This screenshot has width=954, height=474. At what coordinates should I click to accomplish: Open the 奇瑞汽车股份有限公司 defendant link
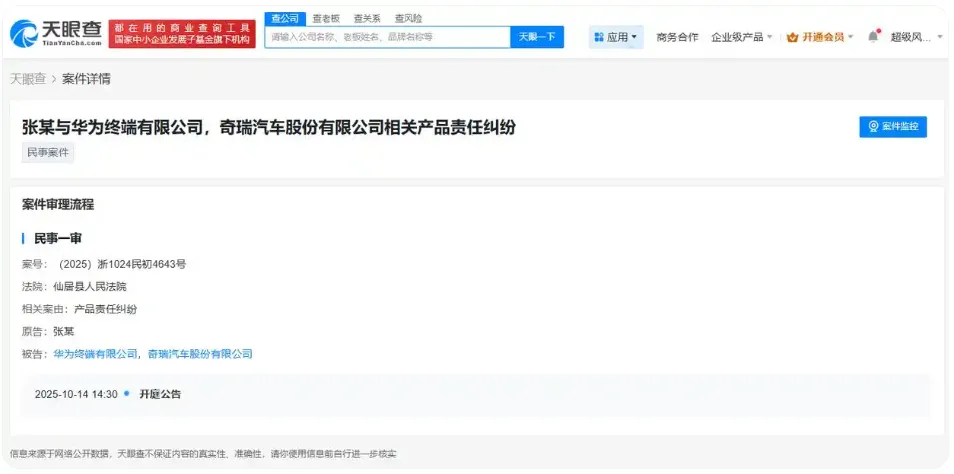tap(200, 354)
